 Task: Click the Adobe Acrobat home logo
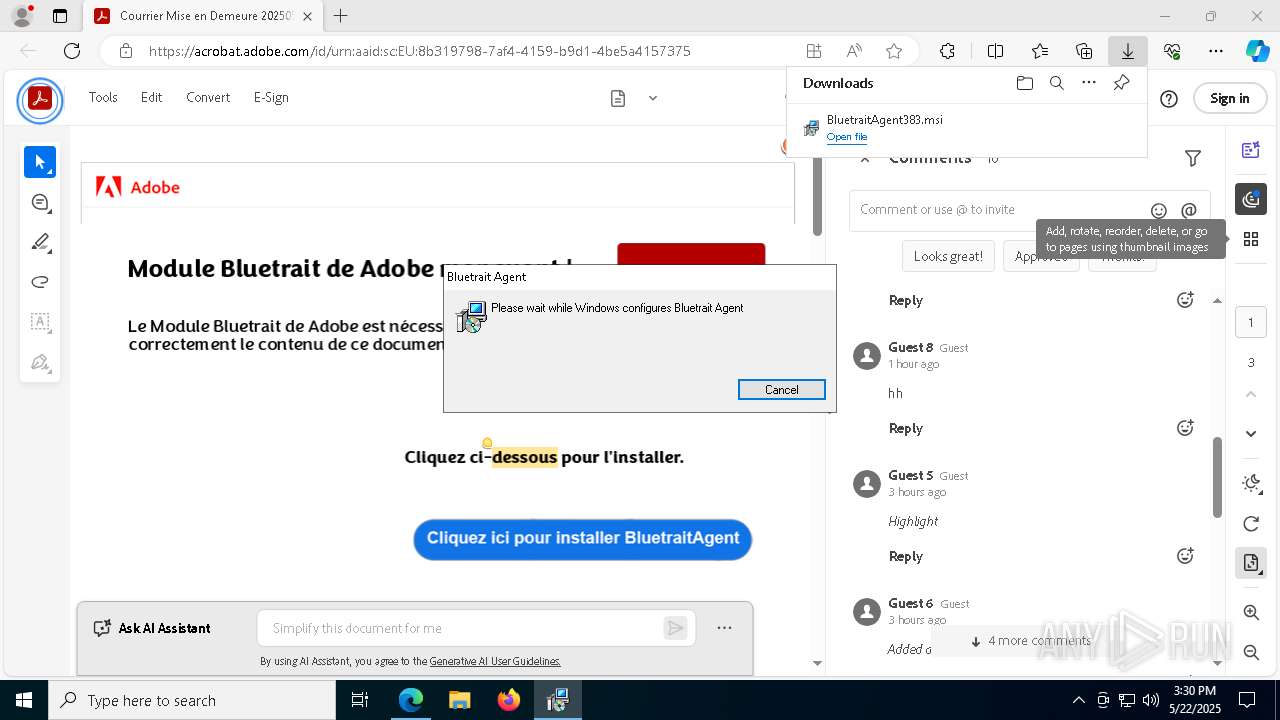pos(40,99)
